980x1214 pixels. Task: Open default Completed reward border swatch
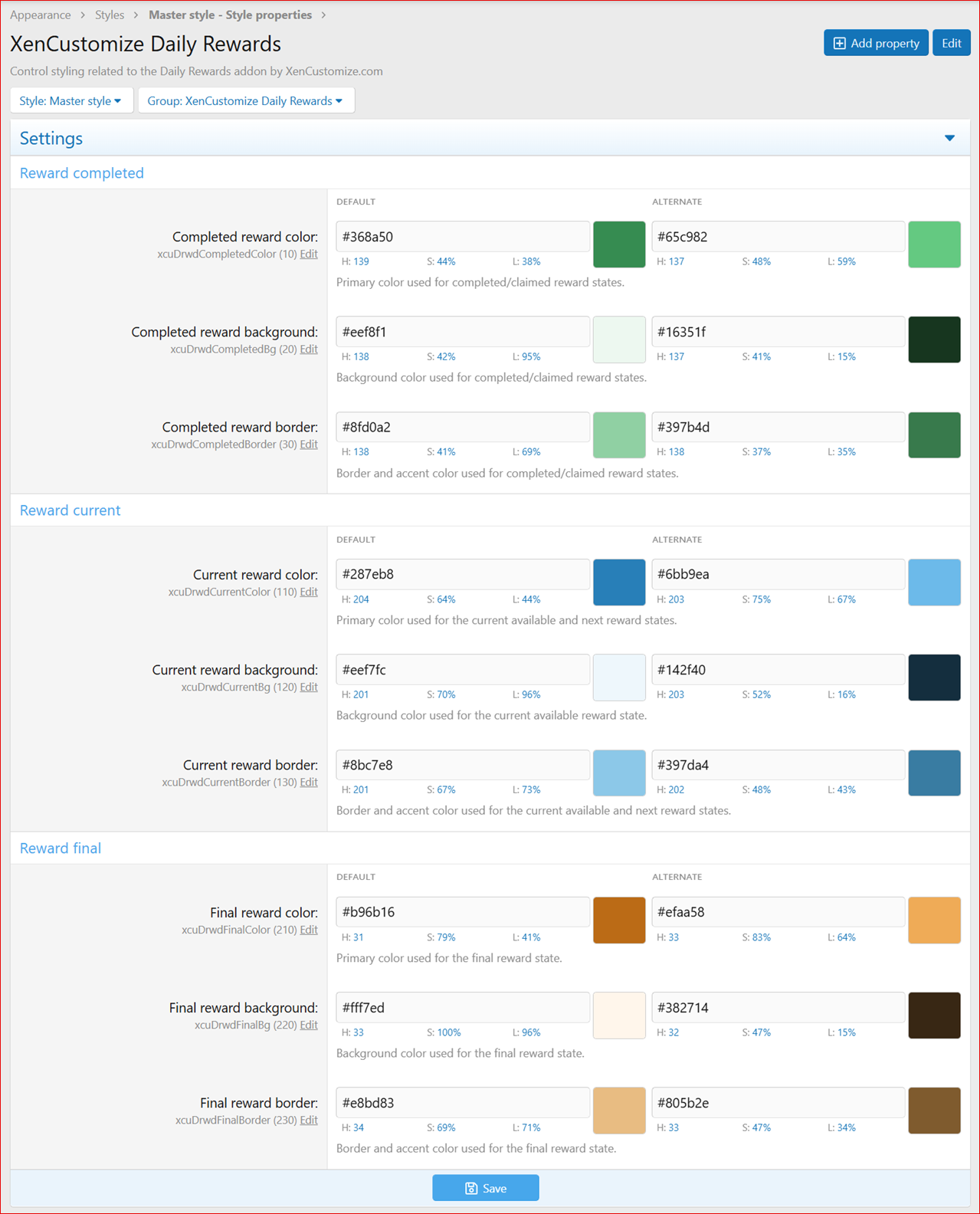coord(619,435)
